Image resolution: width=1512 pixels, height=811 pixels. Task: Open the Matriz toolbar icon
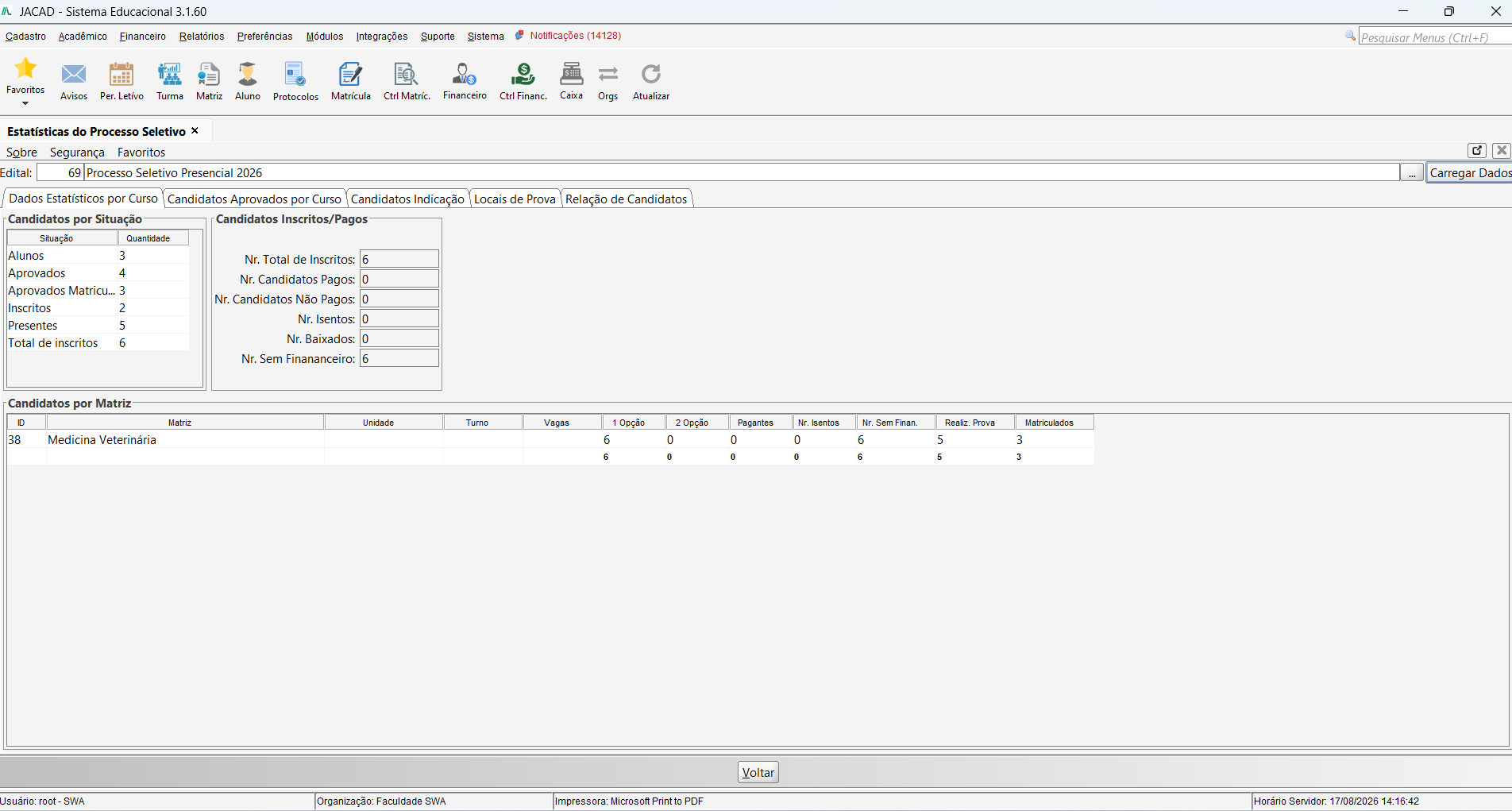(x=209, y=75)
